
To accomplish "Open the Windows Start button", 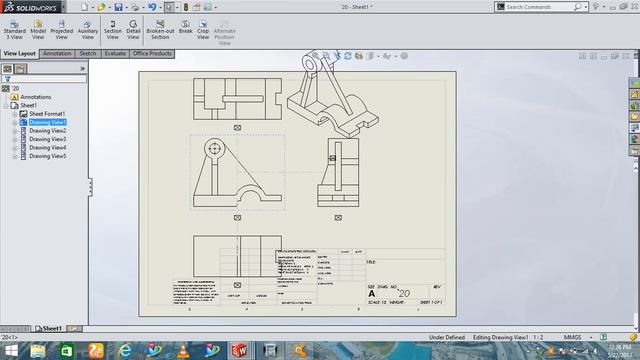I will 11,351.
